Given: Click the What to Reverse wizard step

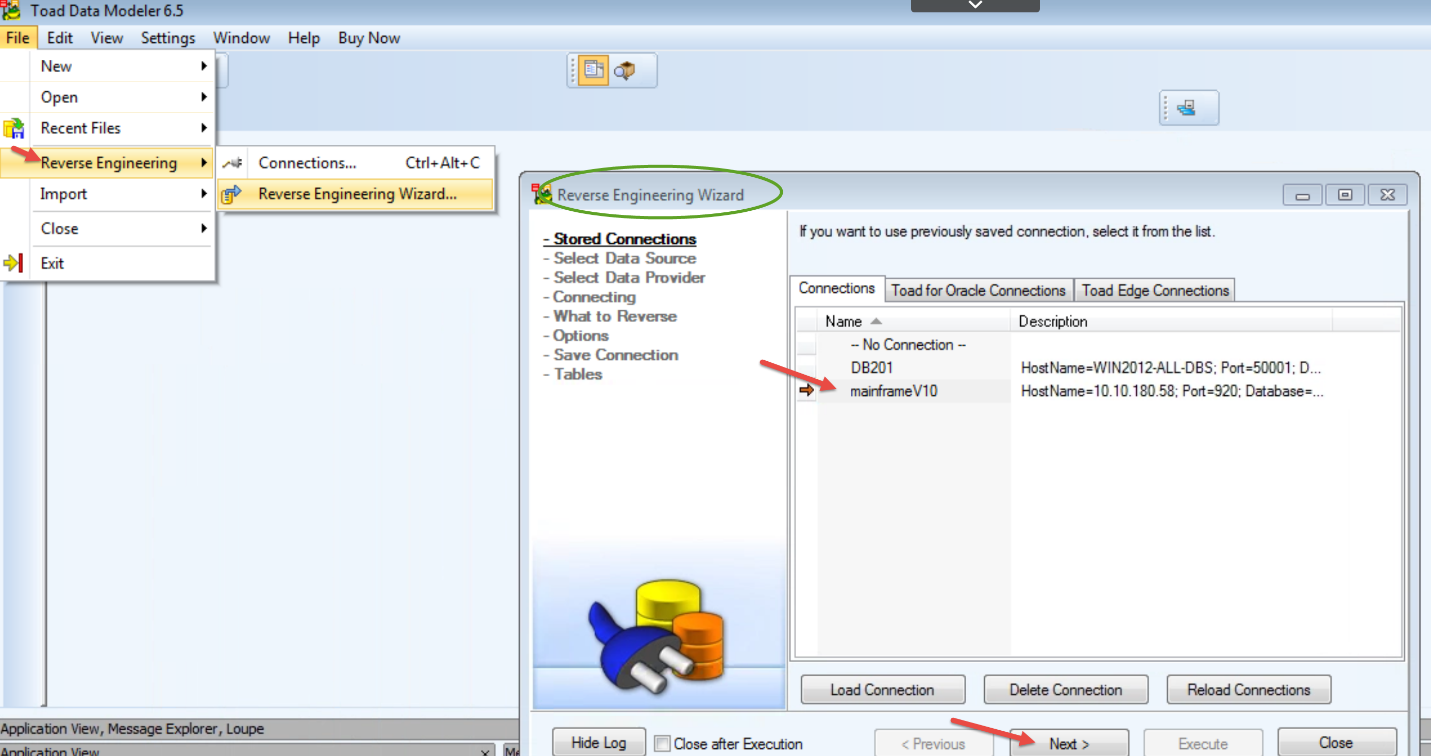Looking at the screenshot, I should click(x=610, y=316).
